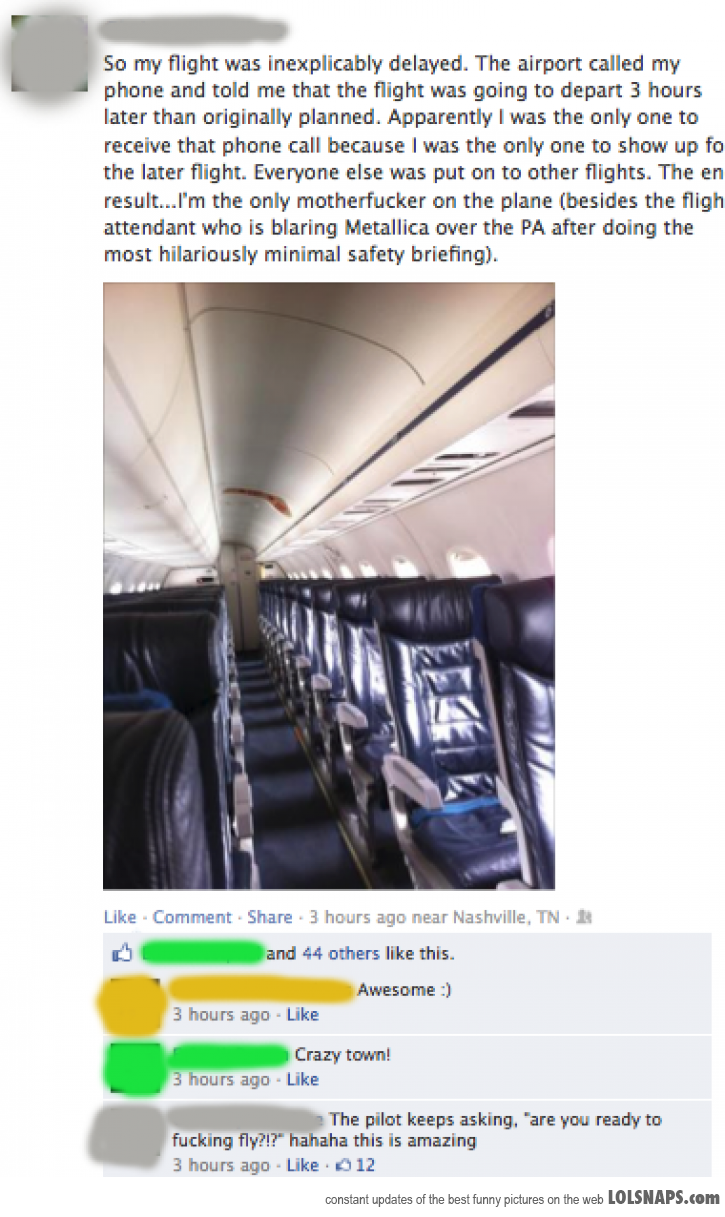This screenshot has width=725, height=1217.
Task: Open the '44 others' likes list
Action: click(341, 953)
